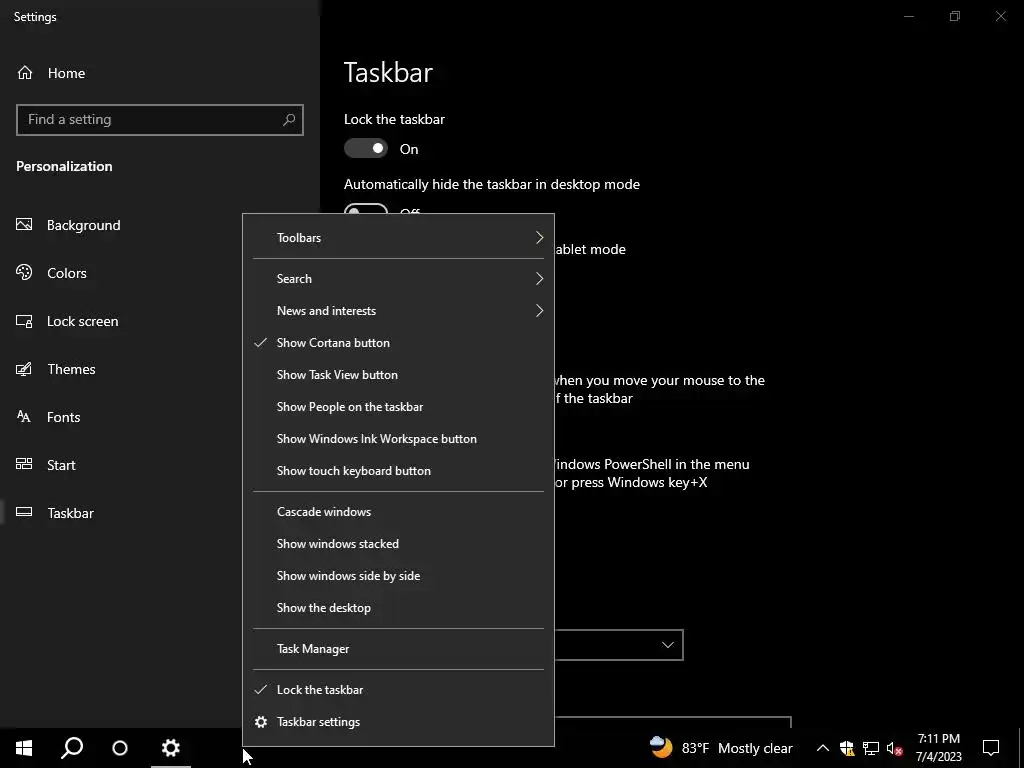Screen dimensions: 1024x768
Task: Show hidden system tray icons
Action: point(823,748)
